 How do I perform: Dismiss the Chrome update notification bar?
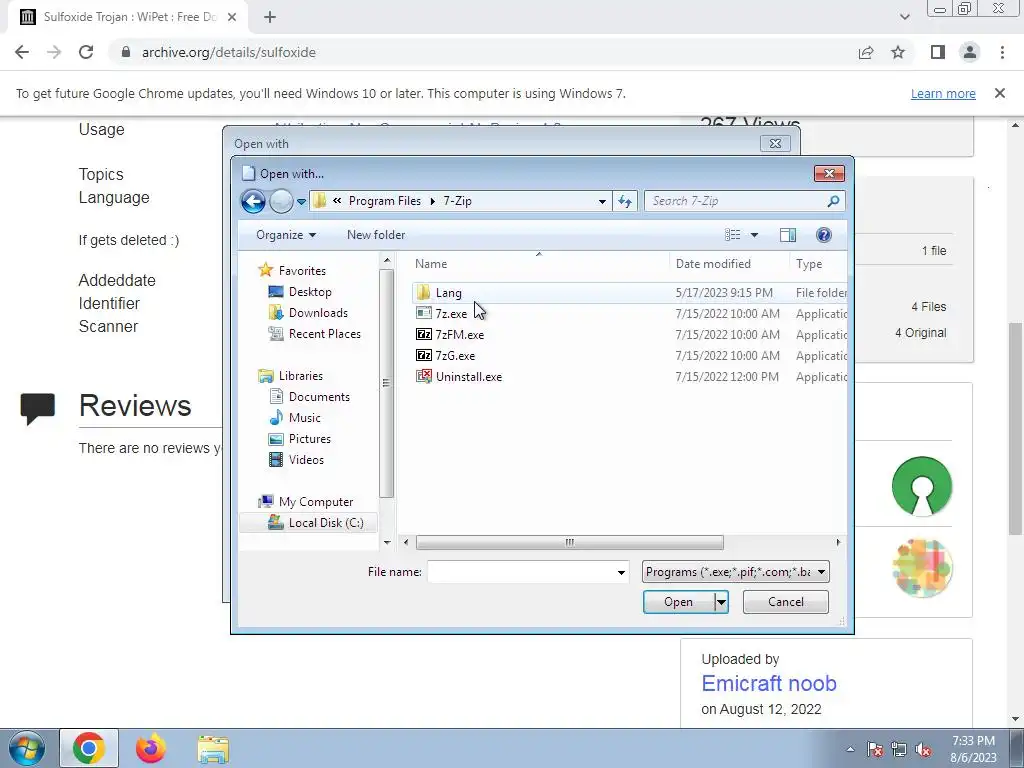[999, 93]
